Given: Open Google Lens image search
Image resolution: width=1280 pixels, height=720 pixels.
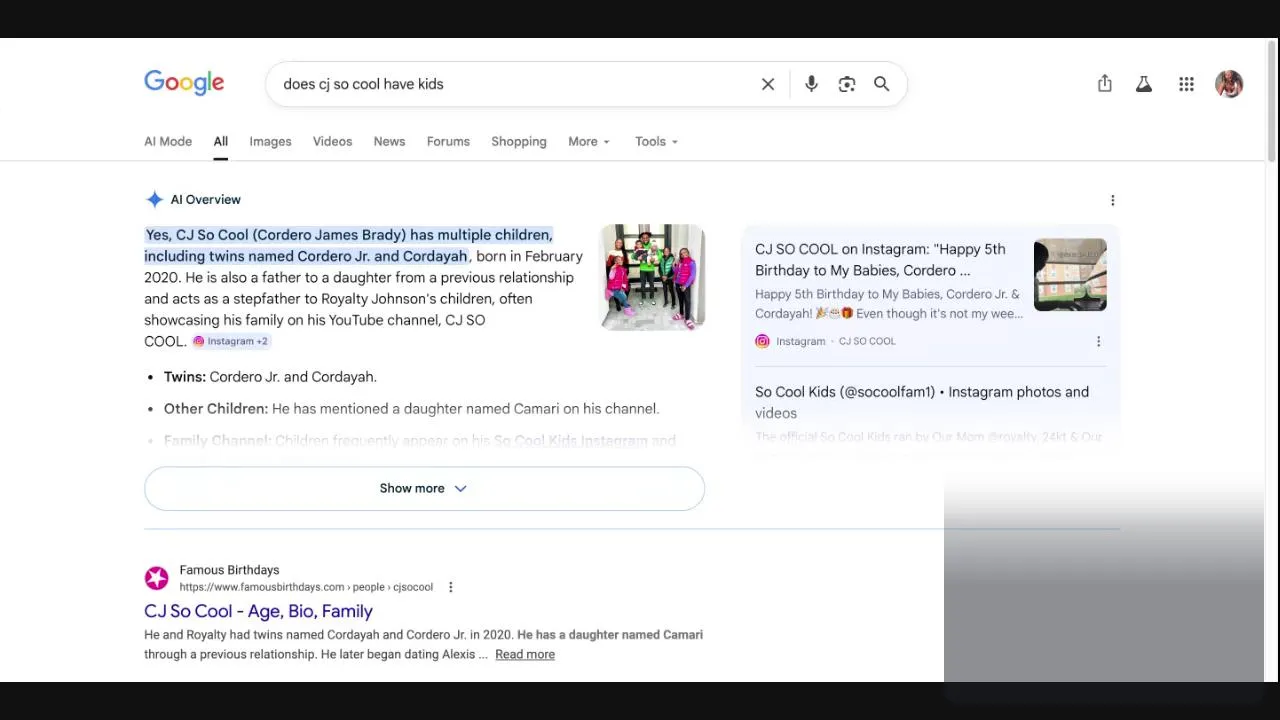Looking at the screenshot, I should 847,84.
